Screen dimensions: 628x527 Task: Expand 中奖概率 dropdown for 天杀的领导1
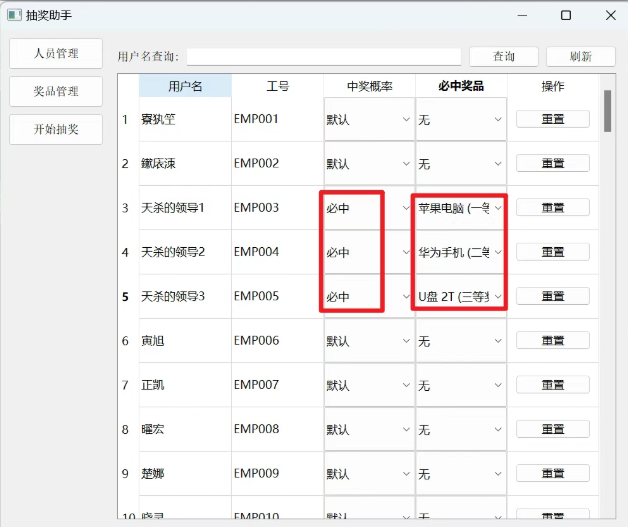tap(353, 208)
